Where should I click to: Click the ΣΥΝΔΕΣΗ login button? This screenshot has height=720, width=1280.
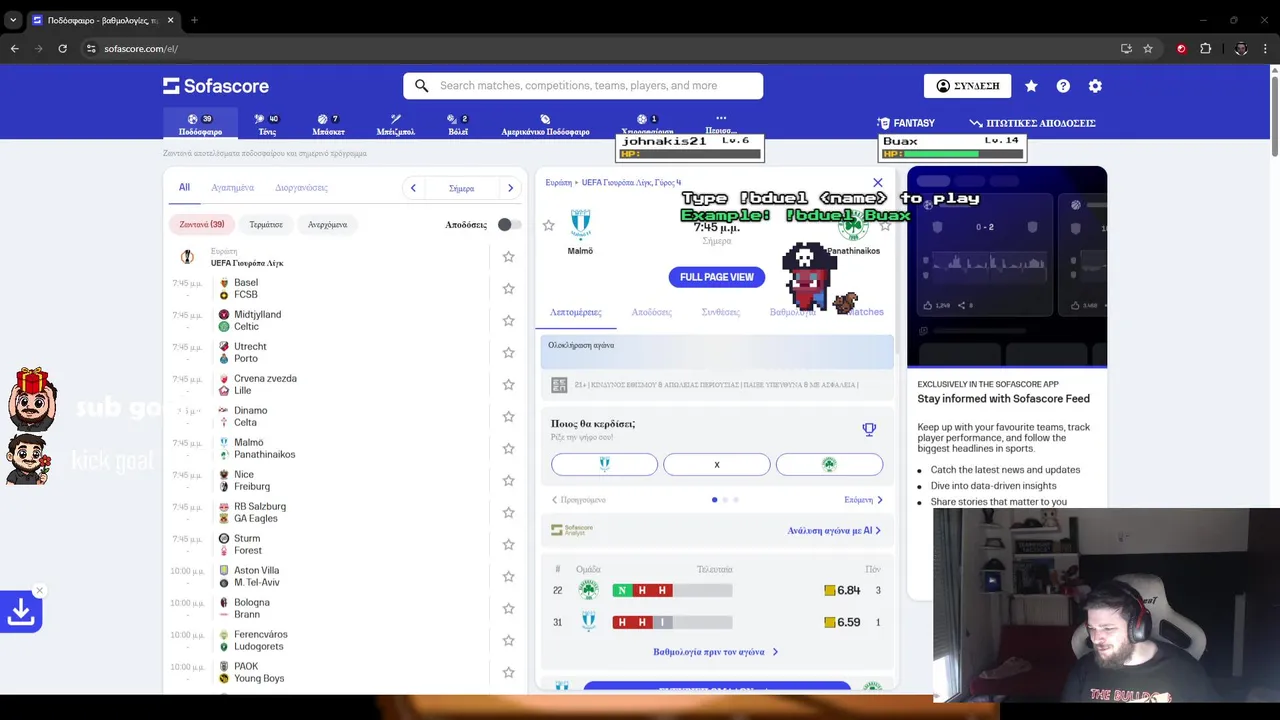click(x=967, y=86)
